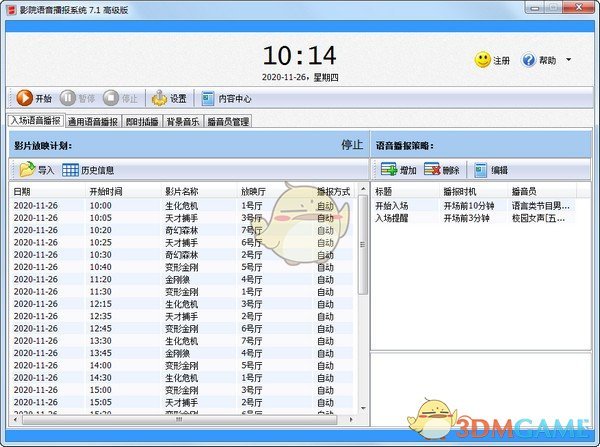The image size is (600, 447).
Task: Stop broadcasting with the 停止 toolbar button
Action: (x=120, y=98)
